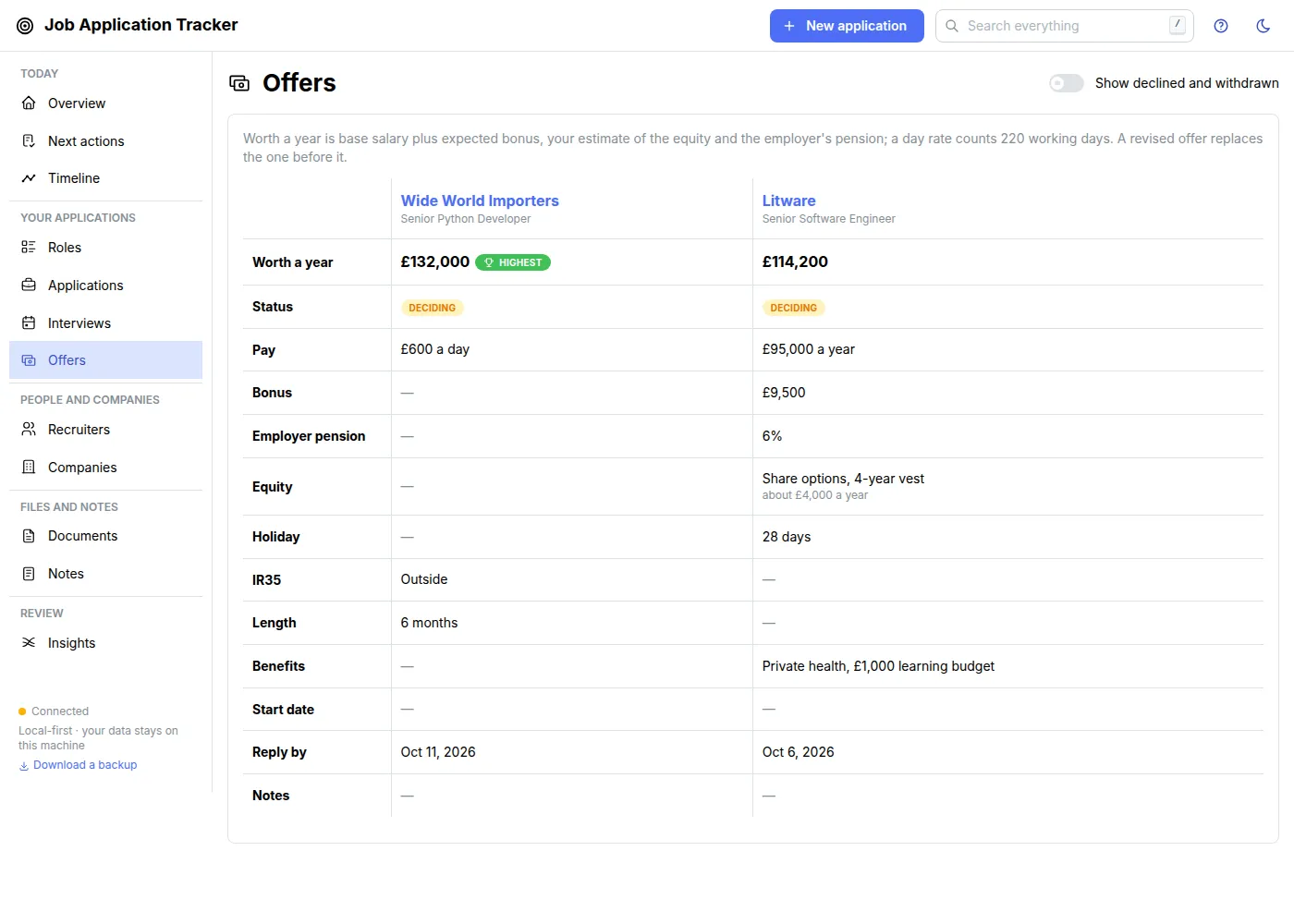
Task: Click the £114,200 worth value
Action: point(795,261)
